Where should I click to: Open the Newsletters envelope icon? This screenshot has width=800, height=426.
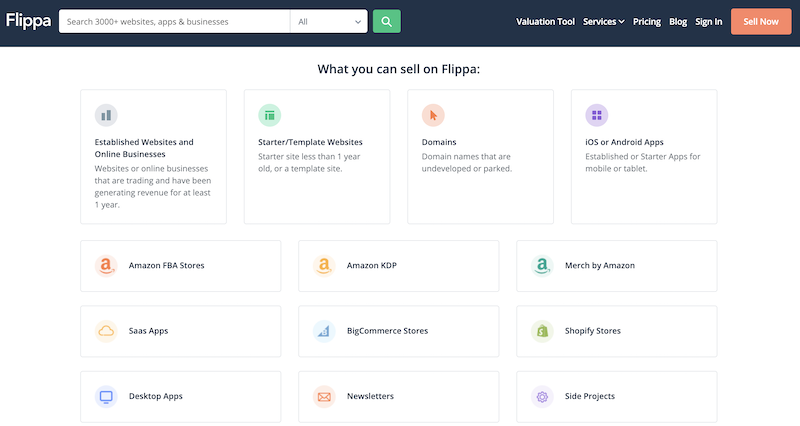pyautogui.click(x=324, y=396)
